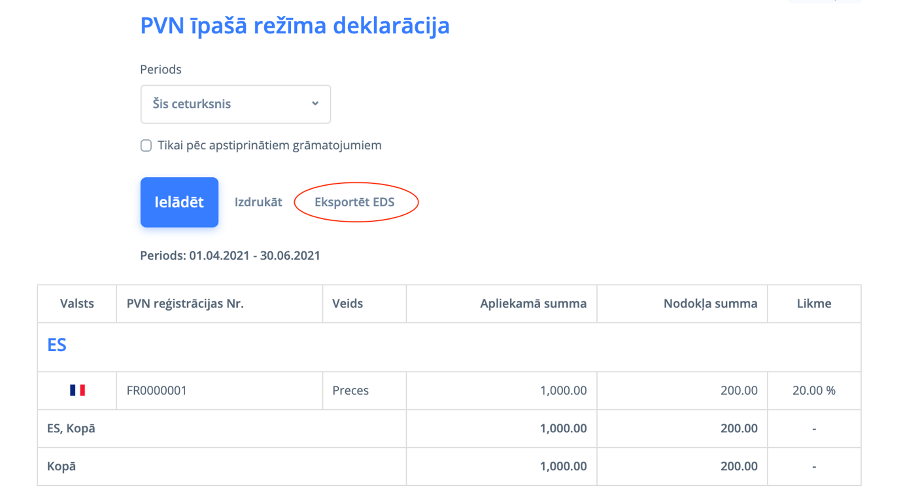Click the 20.00 % rate cell

813,391
